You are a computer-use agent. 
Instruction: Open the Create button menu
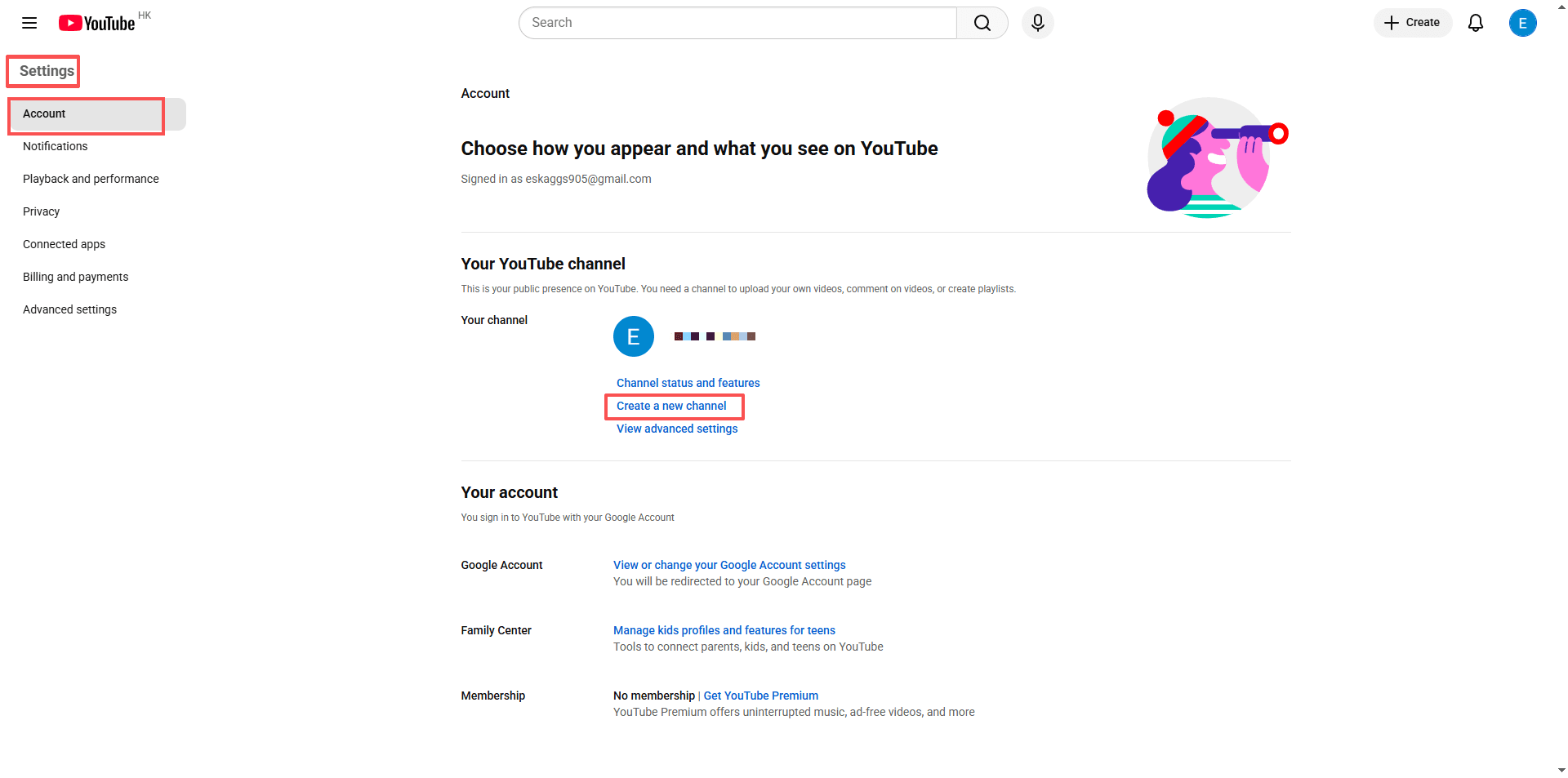tap(1413, 23)
